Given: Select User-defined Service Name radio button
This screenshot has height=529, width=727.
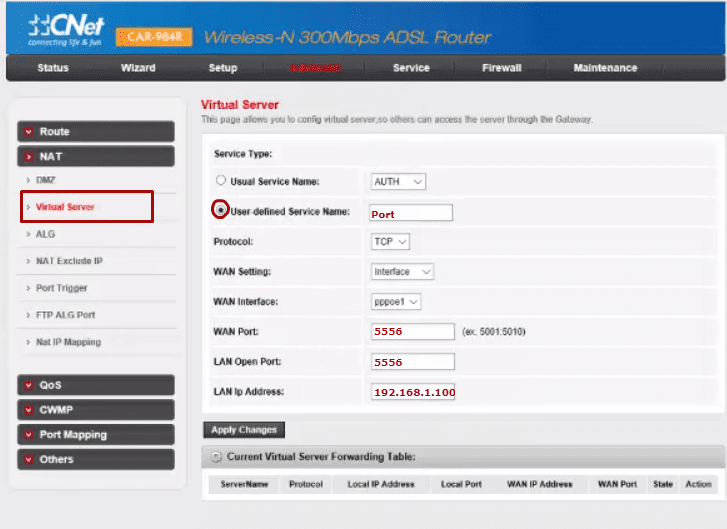Looking at the screenshot, I should coord(221,210).
